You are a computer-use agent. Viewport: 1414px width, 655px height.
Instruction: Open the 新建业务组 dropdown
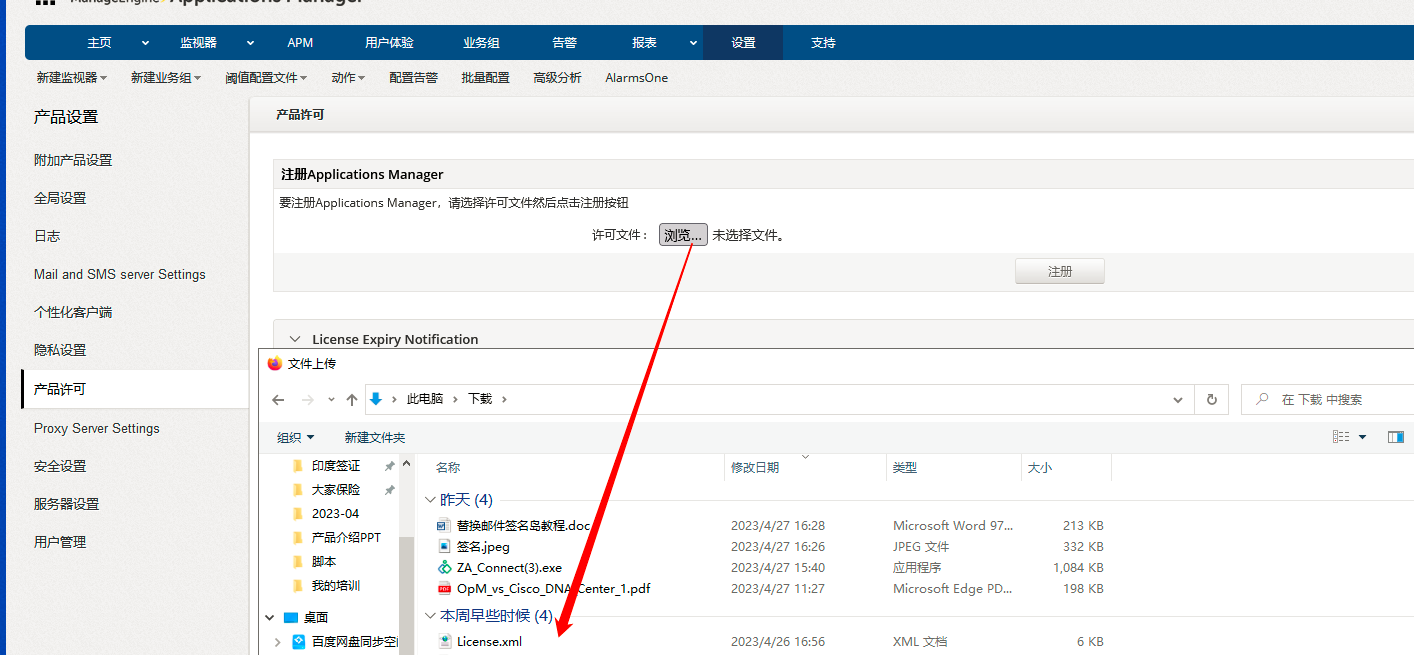[x=166, y=78]
